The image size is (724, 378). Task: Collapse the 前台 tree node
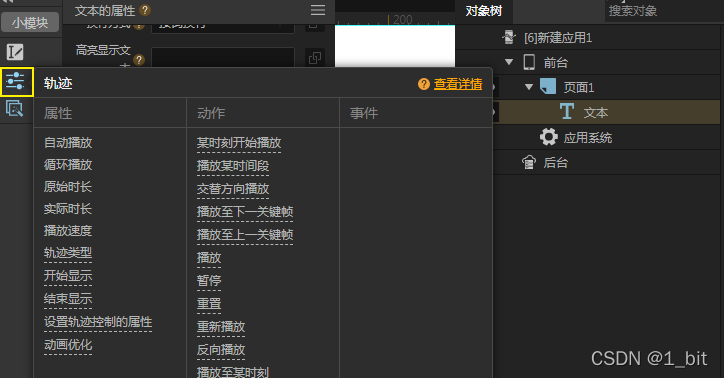click(x=509, y=62)
